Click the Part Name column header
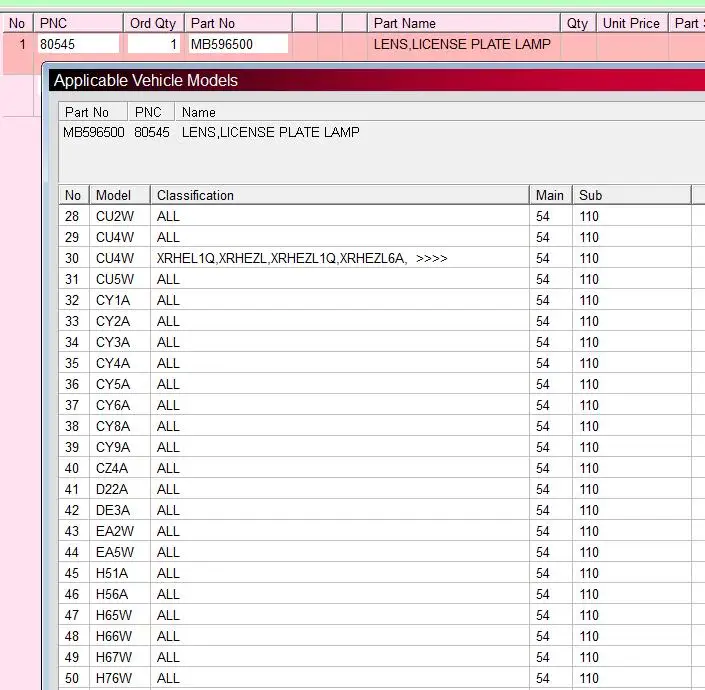The height and width of the screenshot is (690, 705). pyautogui.click(x=464, y=23)
